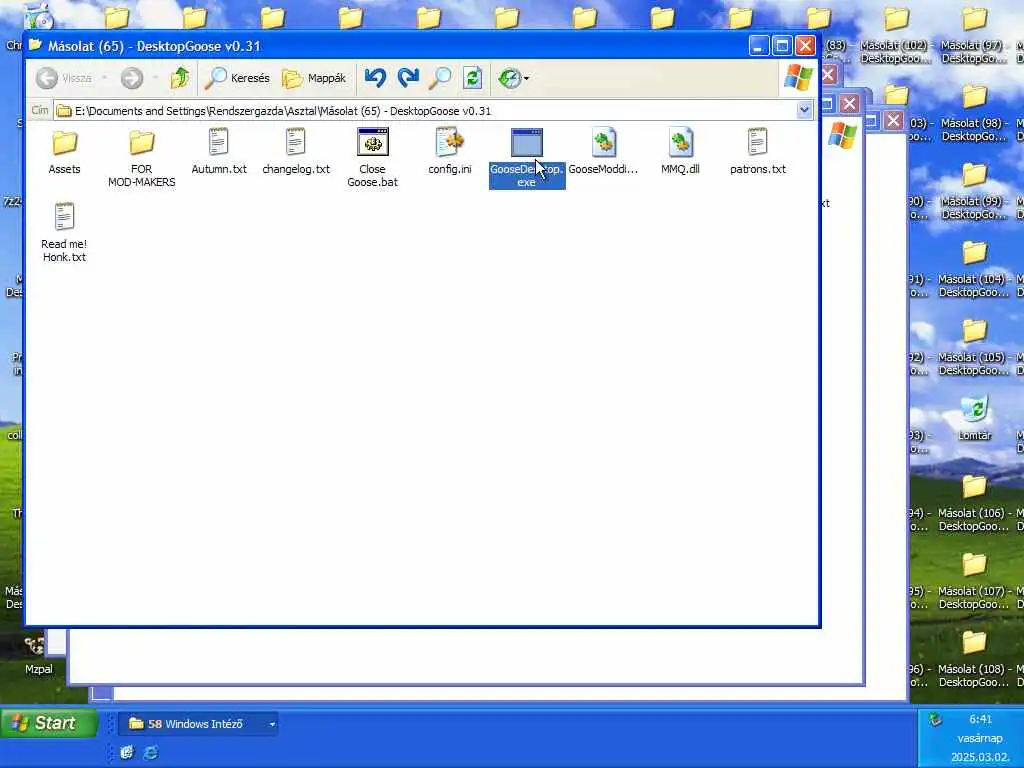Image resolution: width=1024 pixels, height=768 pixels.
Task: Open the Keresés search pane
Action: coord(237,78)
